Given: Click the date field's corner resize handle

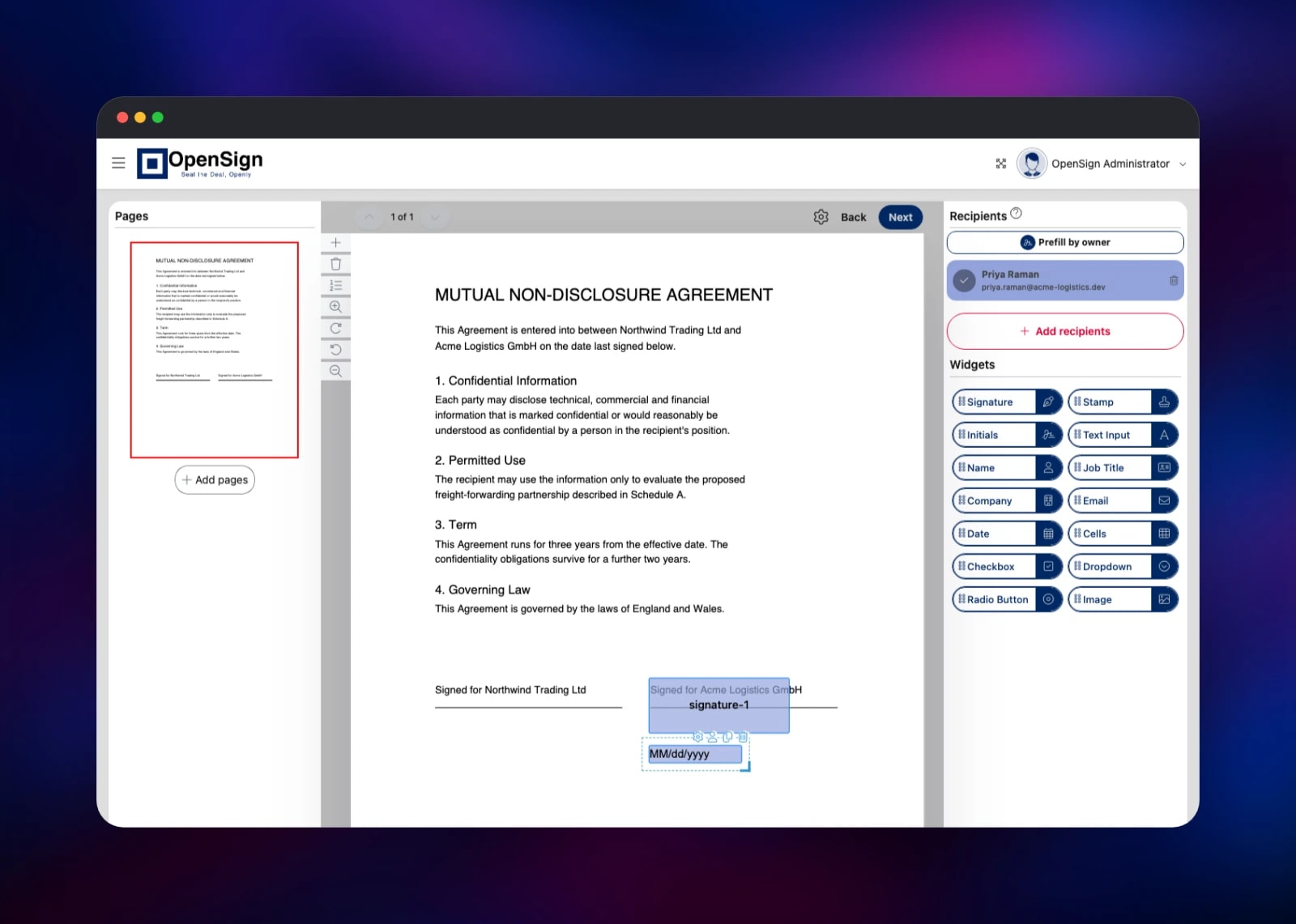Looking at the screenshot, I should click(746, 768).
